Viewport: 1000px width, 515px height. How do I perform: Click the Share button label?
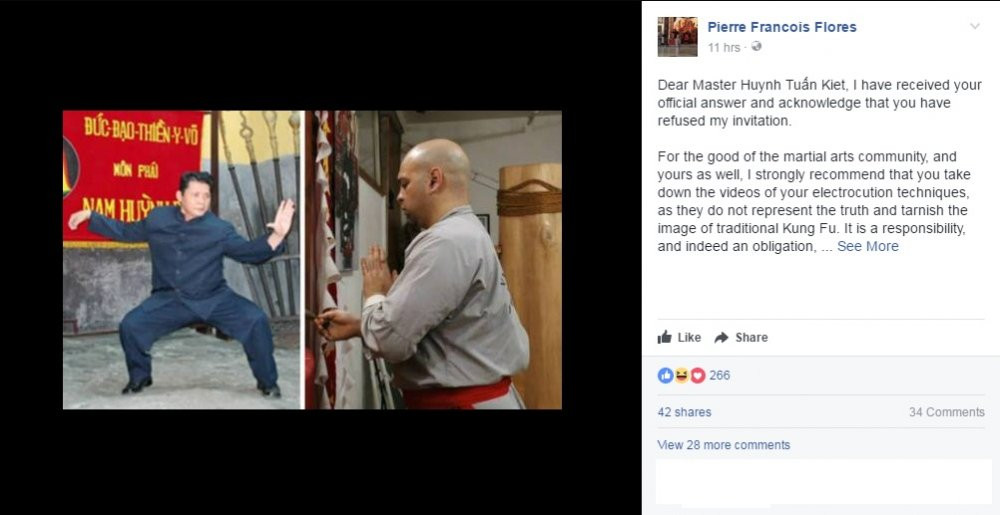click(751, 337)
